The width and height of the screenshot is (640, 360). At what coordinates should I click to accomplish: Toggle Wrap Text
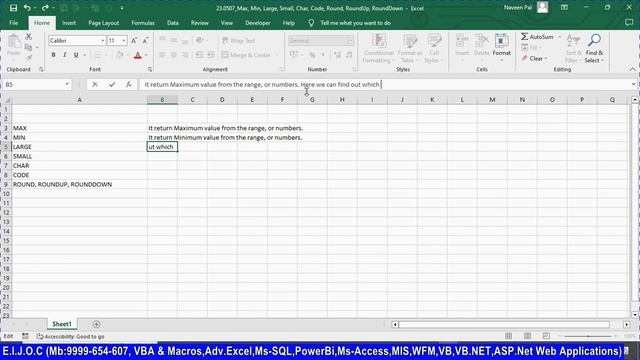238,40
